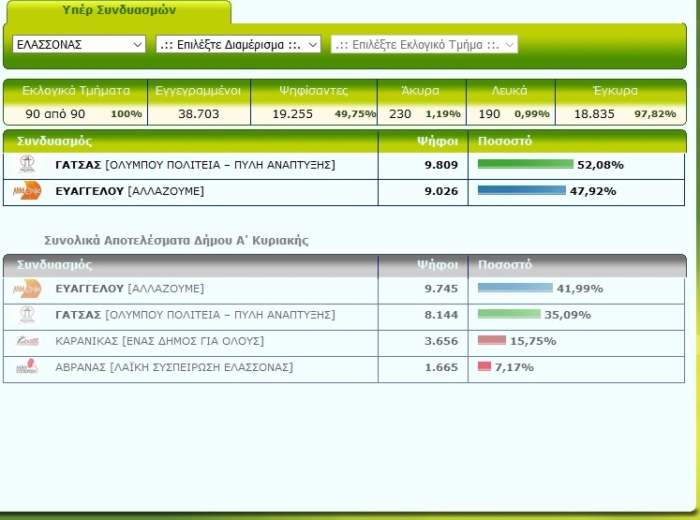Click ΓΑΤΣΑΣ name in the top runoff table

tap(195, 164)
